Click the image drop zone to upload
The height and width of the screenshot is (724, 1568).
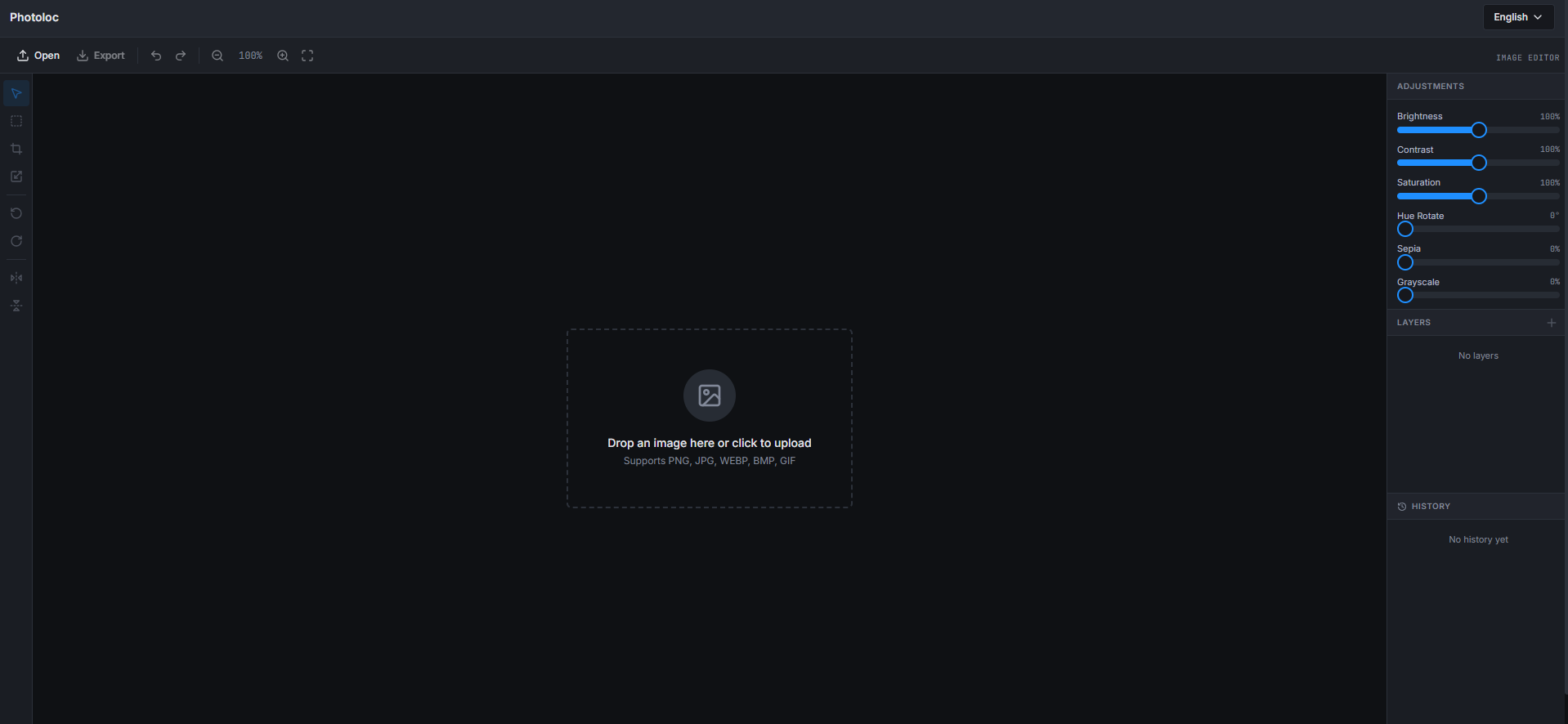709,418
